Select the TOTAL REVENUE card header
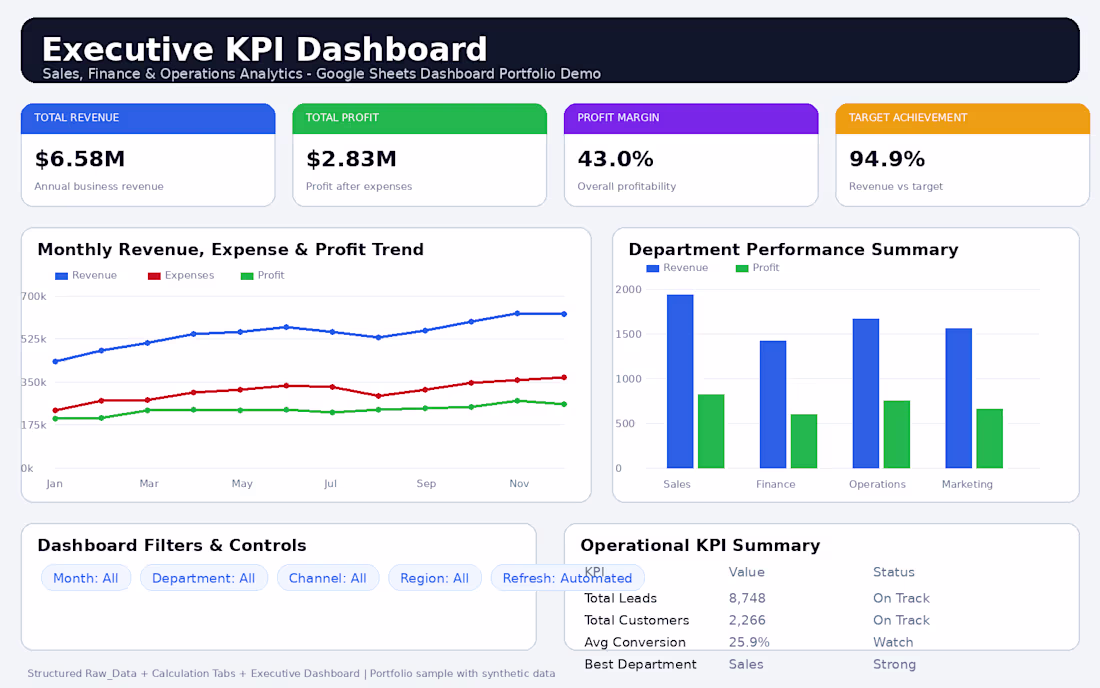 click(148, 118)
